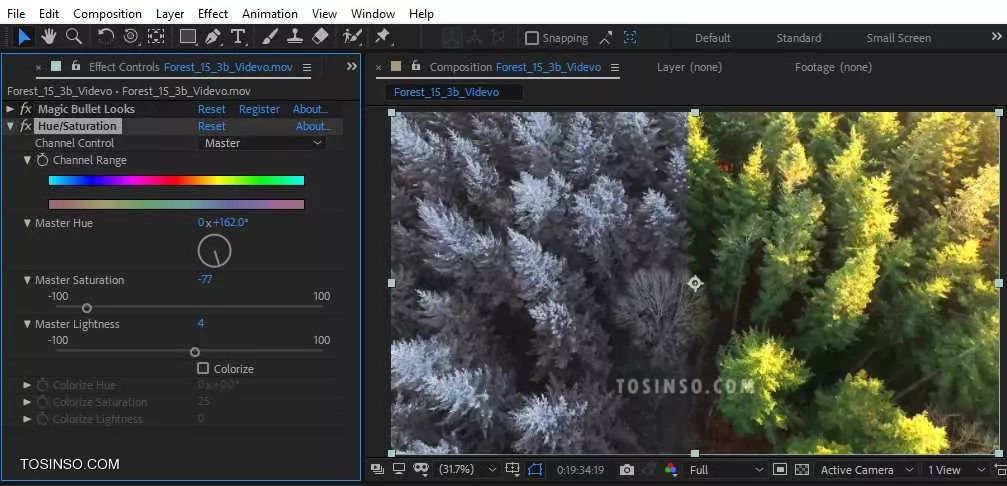Image resolution: width=1007 pixels, height=486 pixels.
Task: Reset the Hue/Saturation effect
Action: 211,126
